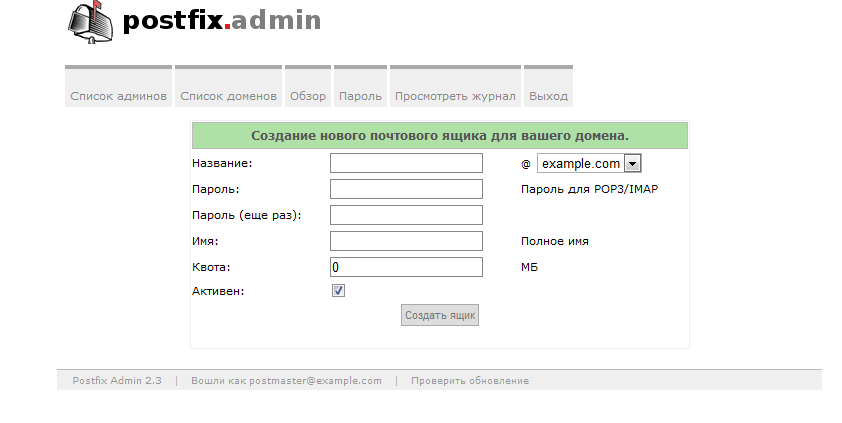The width and height of the screenshot is (842, 423).
Task: Click the Полное имя hint text
Action: 555,241
